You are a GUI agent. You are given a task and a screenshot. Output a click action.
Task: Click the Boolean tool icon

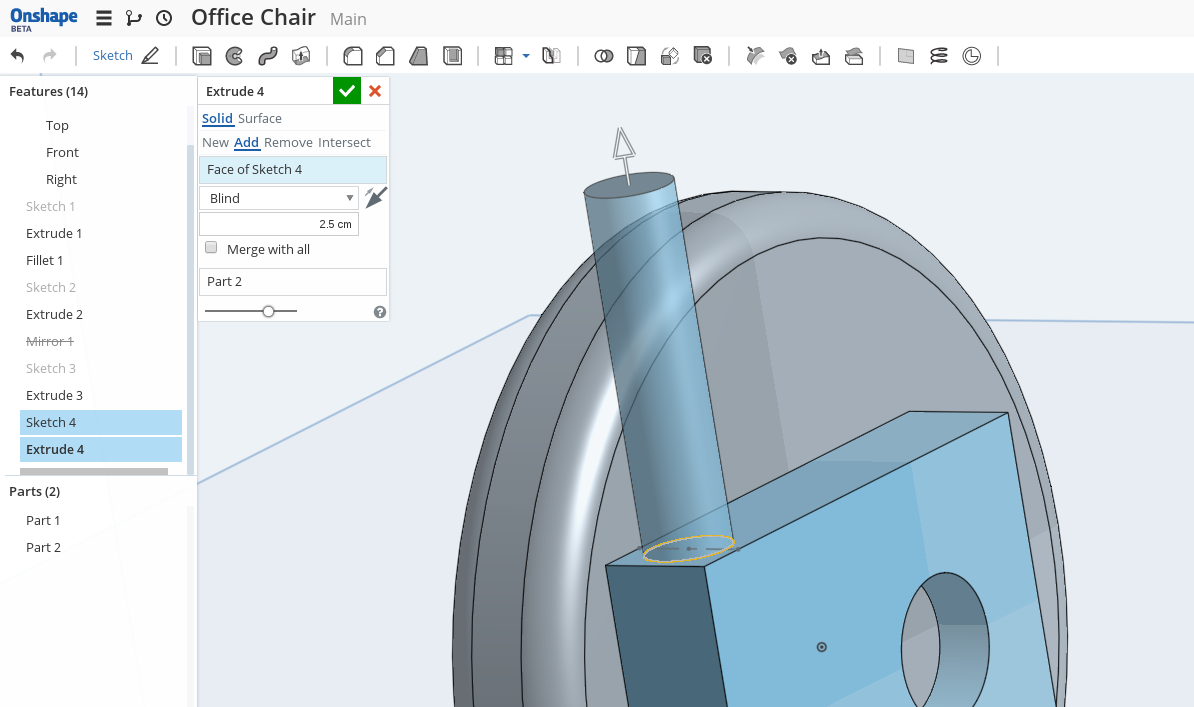(x=603, y=56)
